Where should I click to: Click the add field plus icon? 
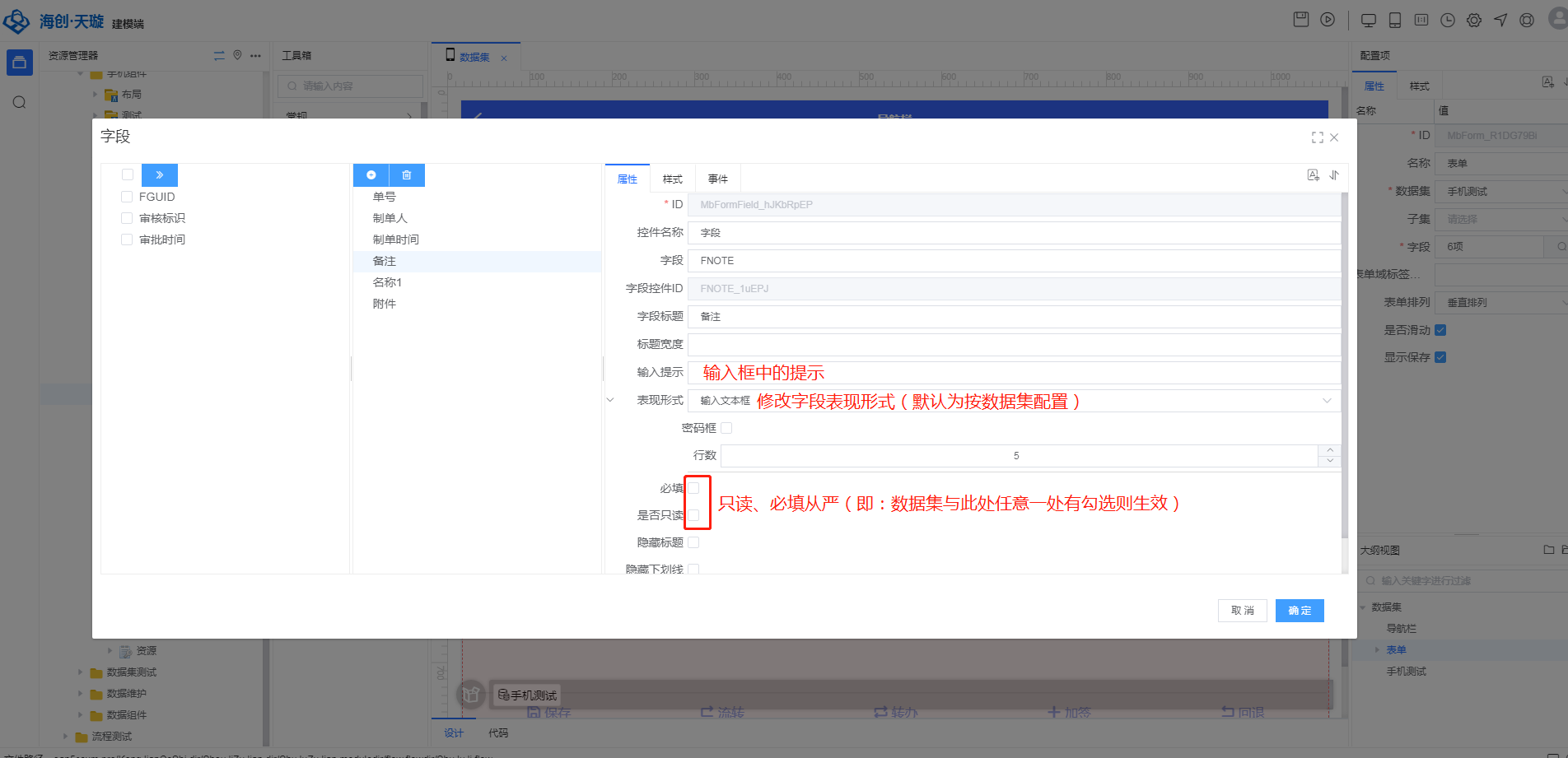(x=371, y=175)
